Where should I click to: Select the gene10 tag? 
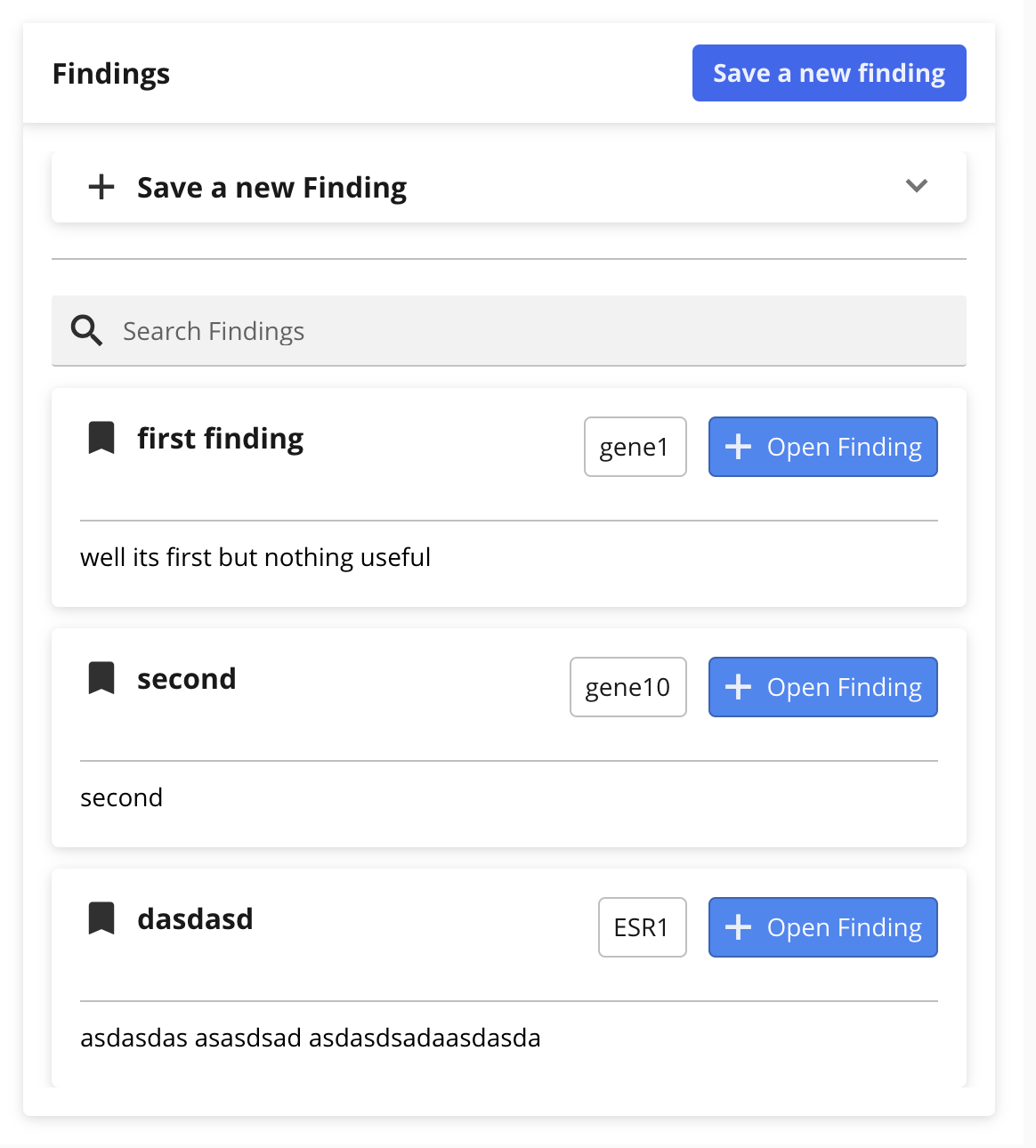[x=628, y=687]
